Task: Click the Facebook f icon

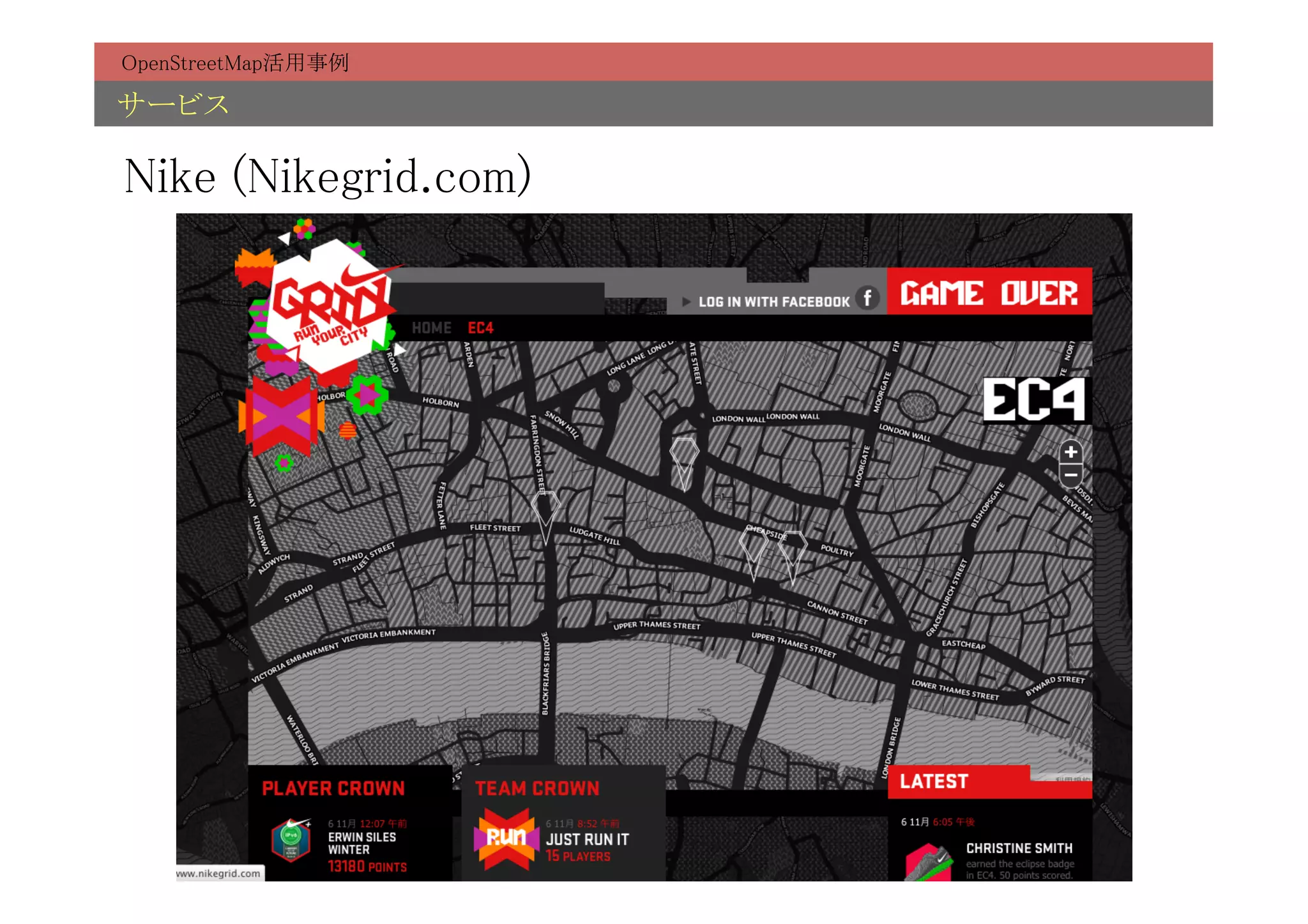Action: click(x=867, y=299)
